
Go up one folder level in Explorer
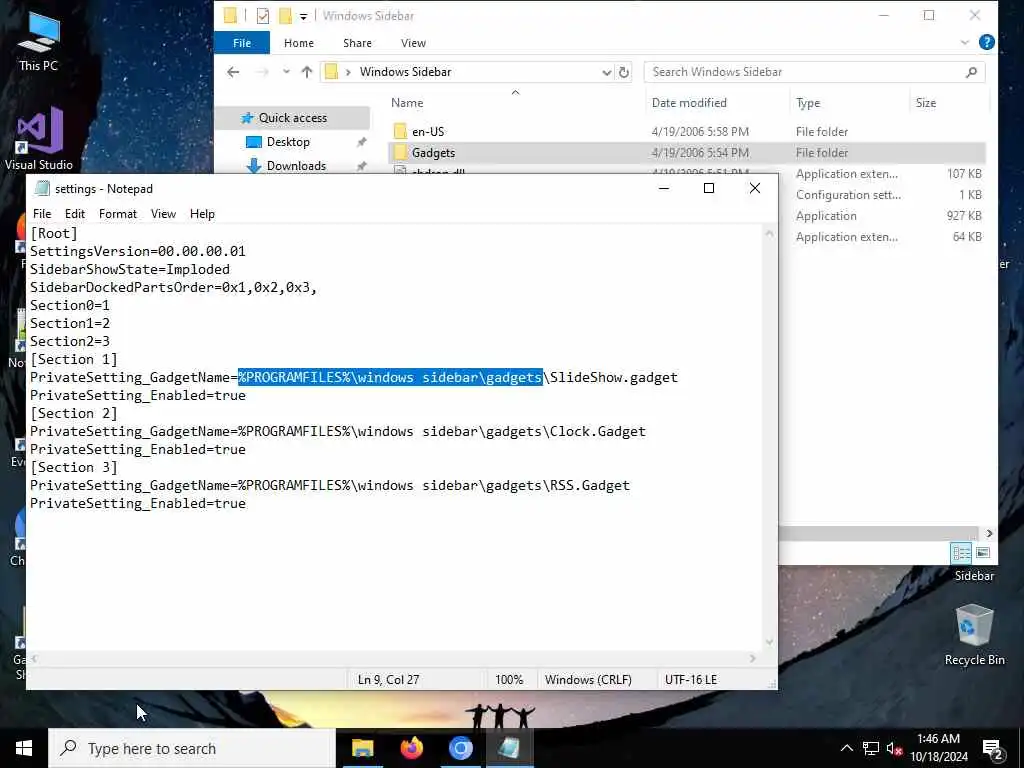pos(307,72)
